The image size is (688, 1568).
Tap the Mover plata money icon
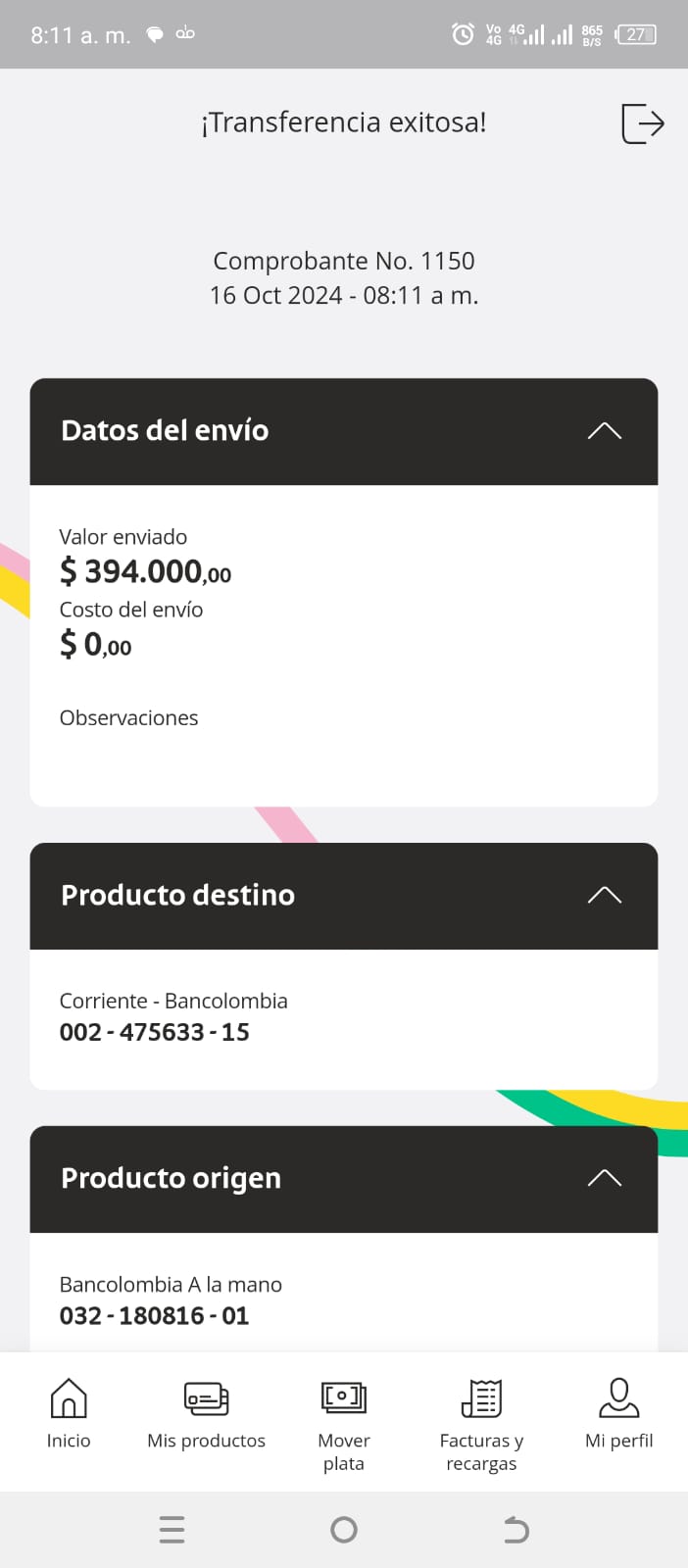click(x=344, y=1396)
